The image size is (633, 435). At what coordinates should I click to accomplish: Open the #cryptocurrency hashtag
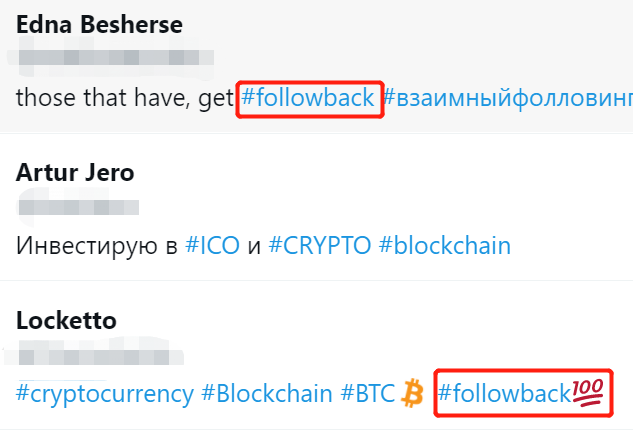[105, 394]
